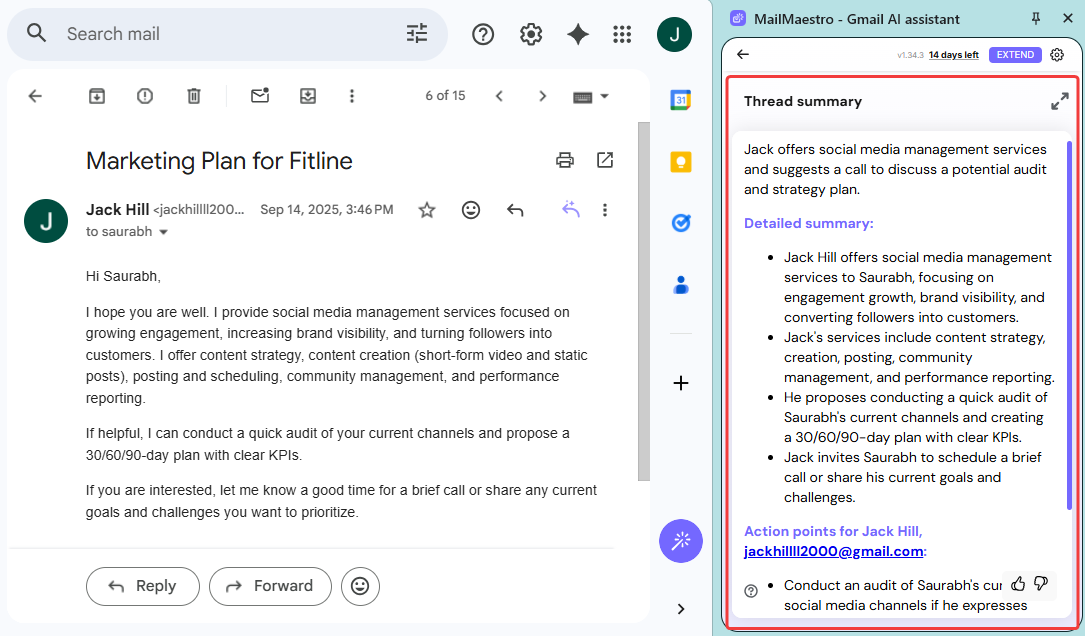Viewport: 1085px width, 636px height.
Task: Click the jackhillll2000@gmail.com link
Action: [833, 551]
